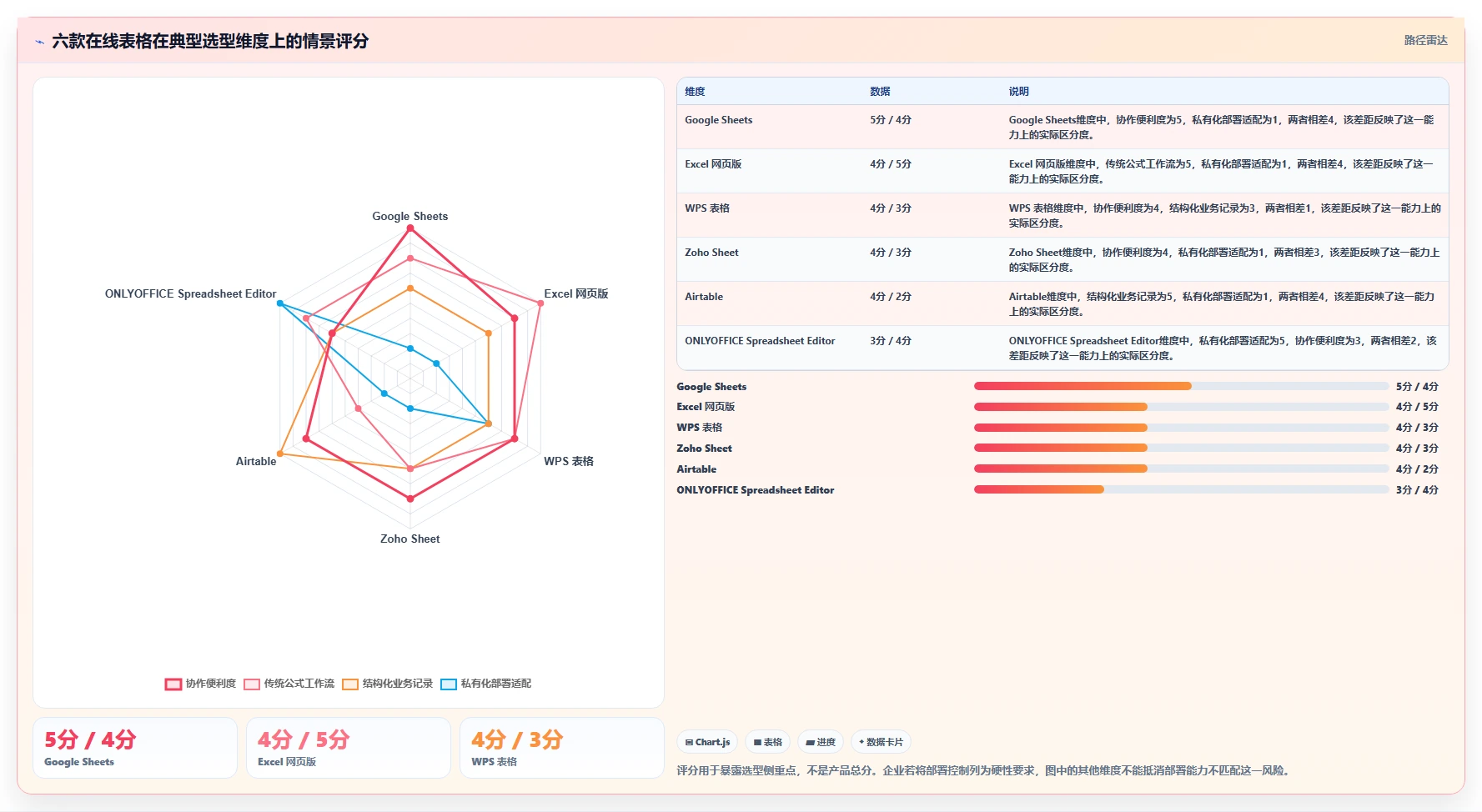Click the 进度 tag chip
This screenshot has height=812, width=1482.
821,742
